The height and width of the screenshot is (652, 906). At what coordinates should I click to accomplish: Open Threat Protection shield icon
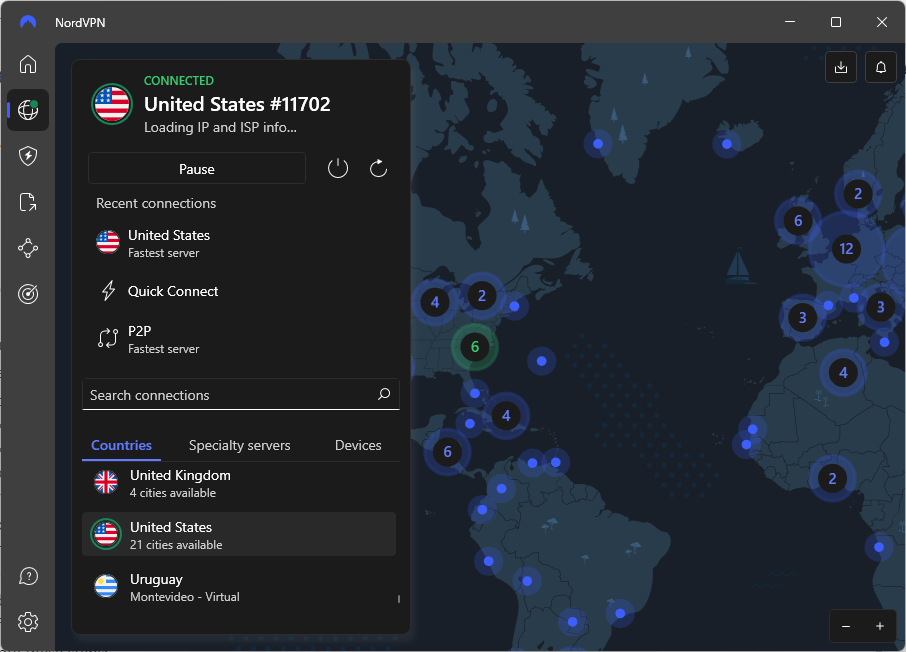(x=28, y=156)
